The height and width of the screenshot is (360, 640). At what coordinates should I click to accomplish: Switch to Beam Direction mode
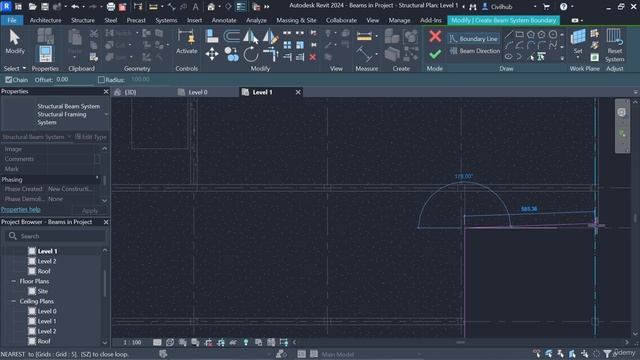tap(474, 51)
